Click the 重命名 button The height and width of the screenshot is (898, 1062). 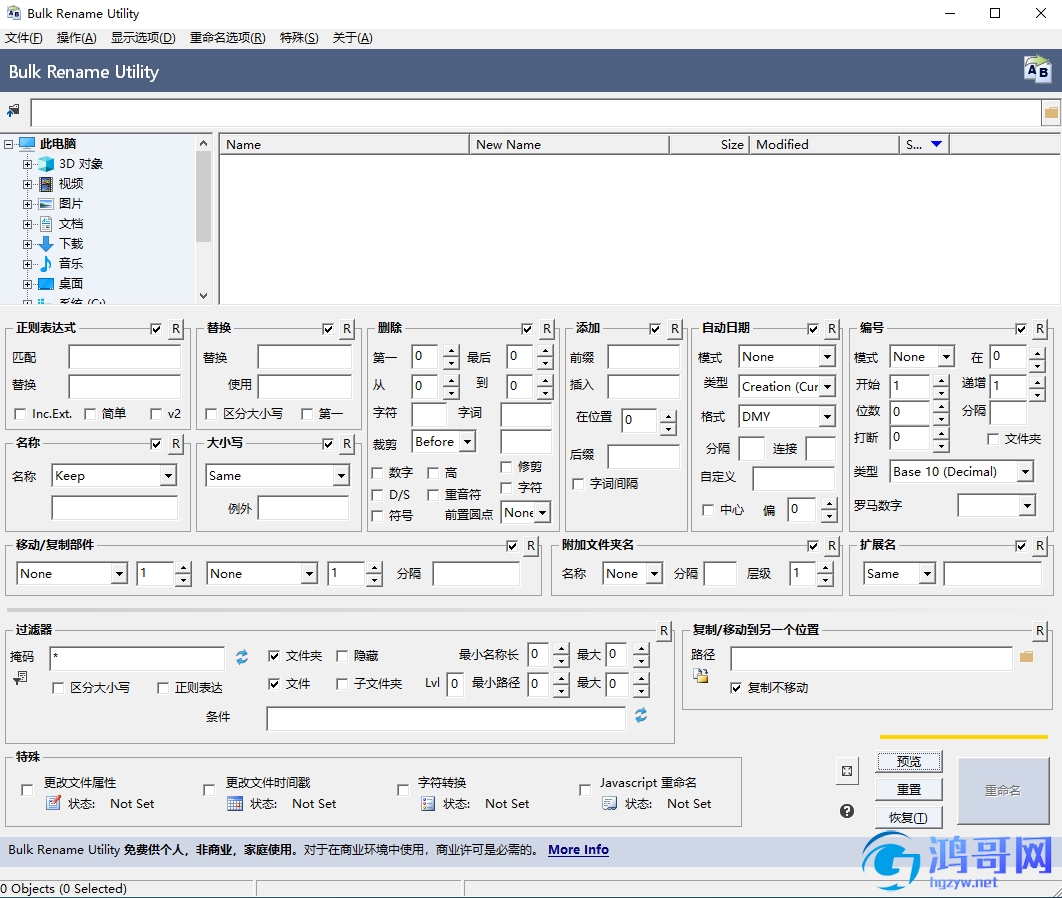(x=1002, y=790)
